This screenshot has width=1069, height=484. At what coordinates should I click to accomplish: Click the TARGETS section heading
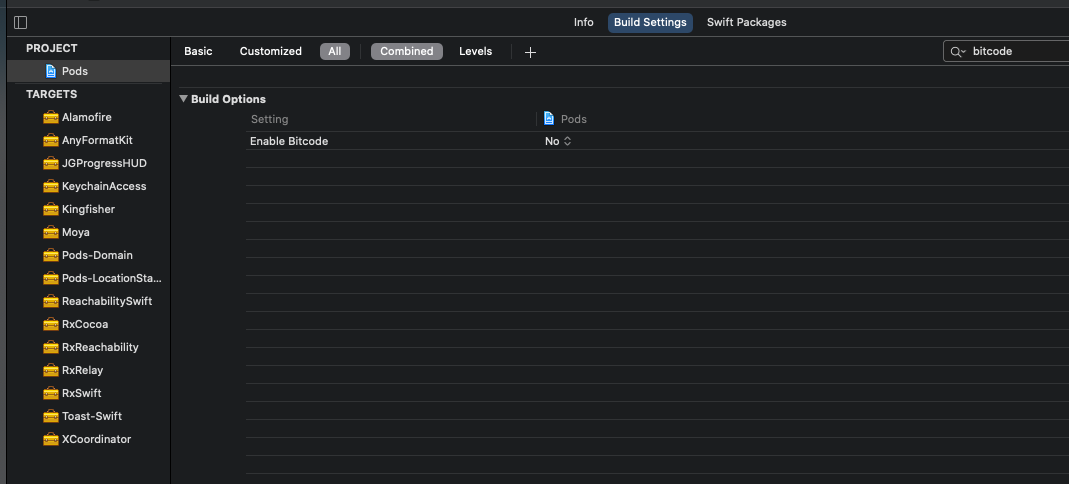click(52, 94)
